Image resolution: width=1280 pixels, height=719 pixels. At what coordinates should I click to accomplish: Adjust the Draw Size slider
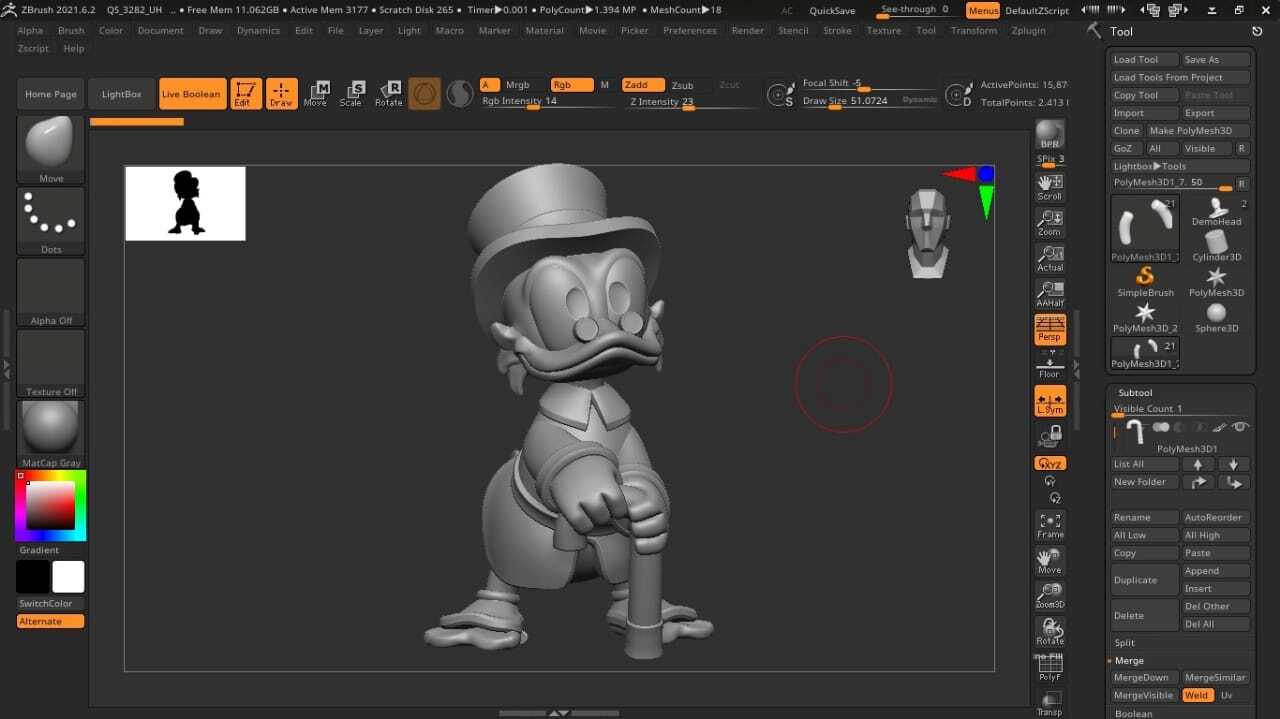coord(868,101)
